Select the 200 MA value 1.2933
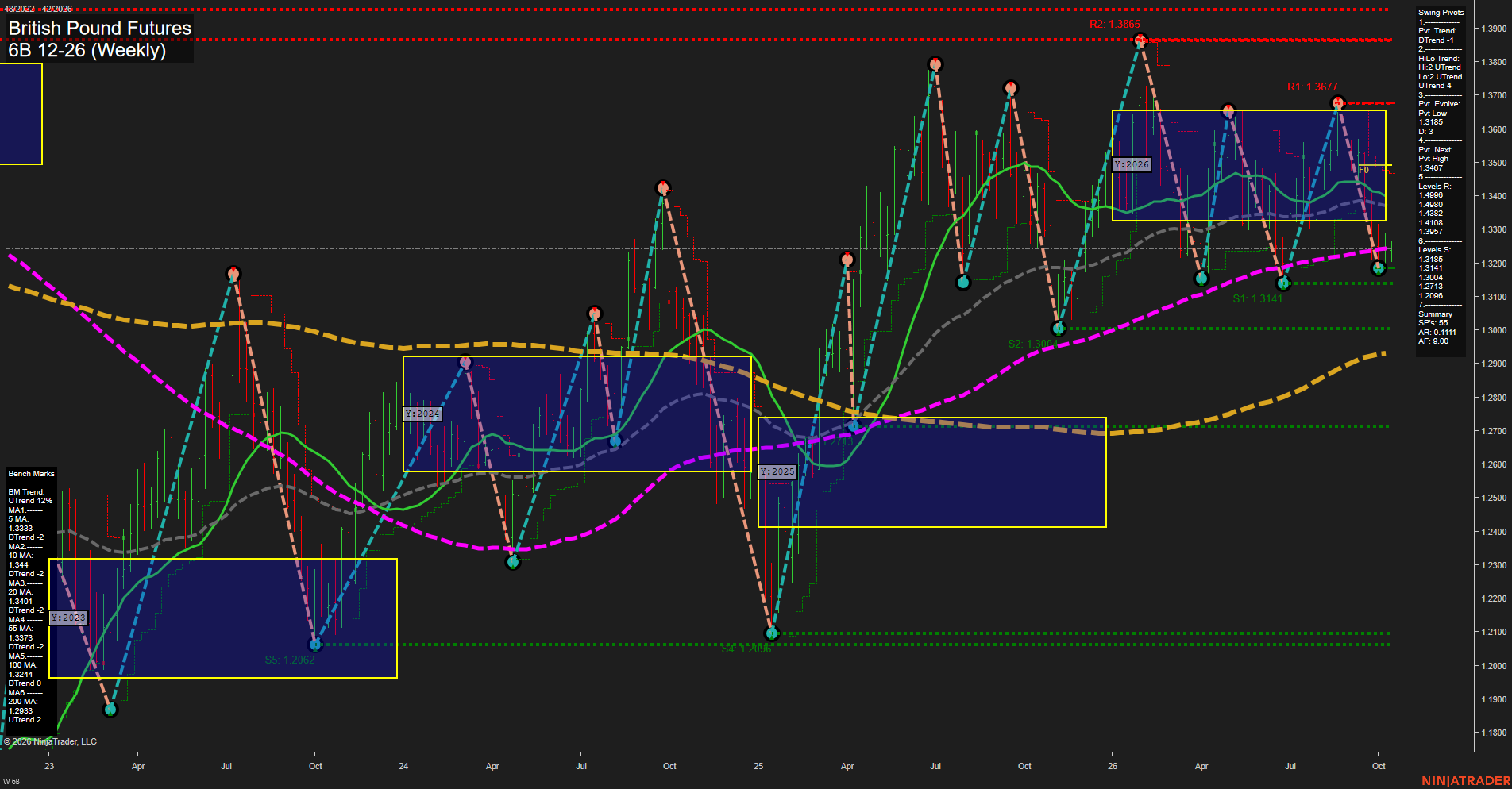Image resolution: width=1512 pixels, height=789 pixels. coord(21,711)
